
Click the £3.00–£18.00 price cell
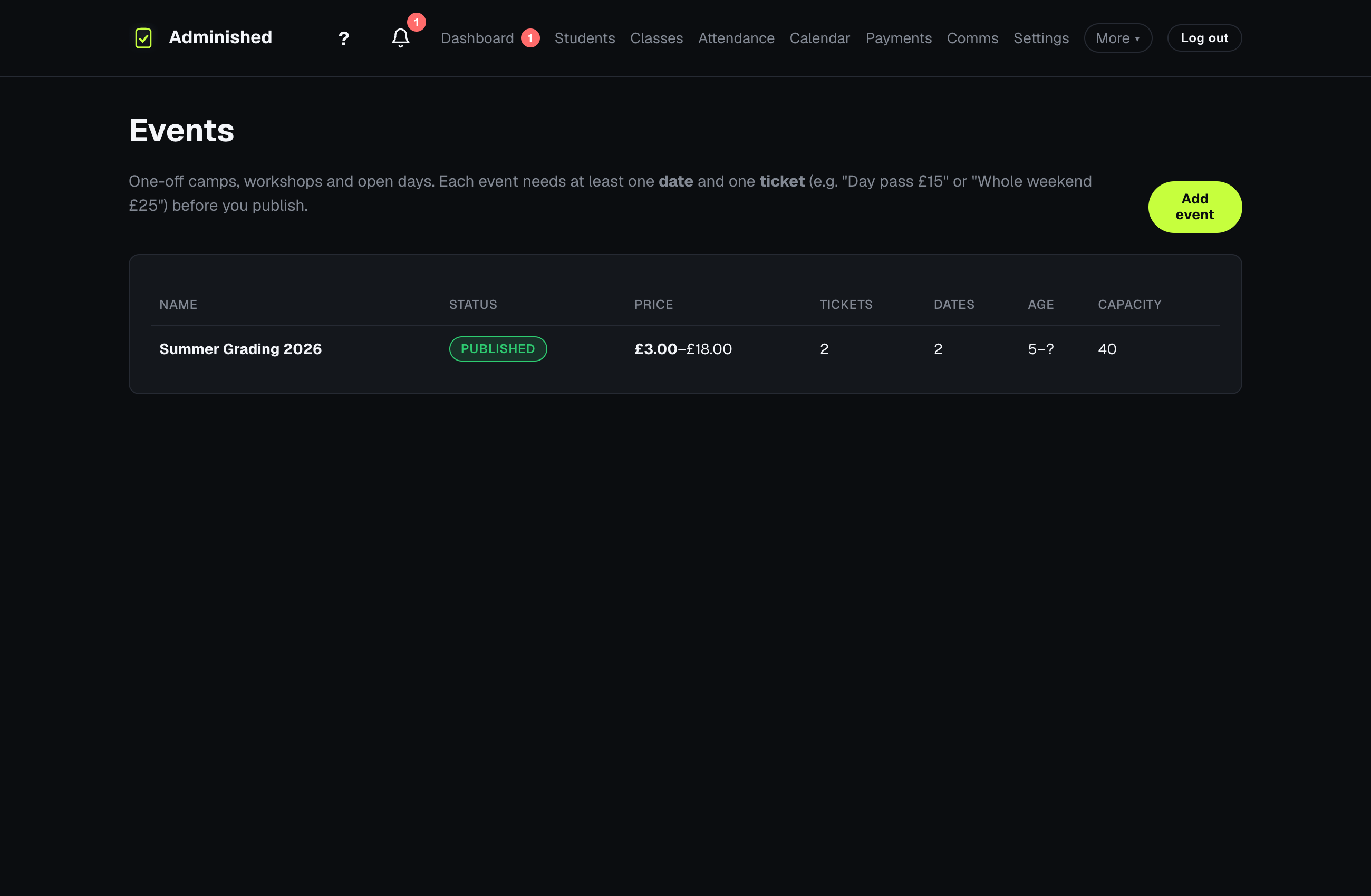683,349
